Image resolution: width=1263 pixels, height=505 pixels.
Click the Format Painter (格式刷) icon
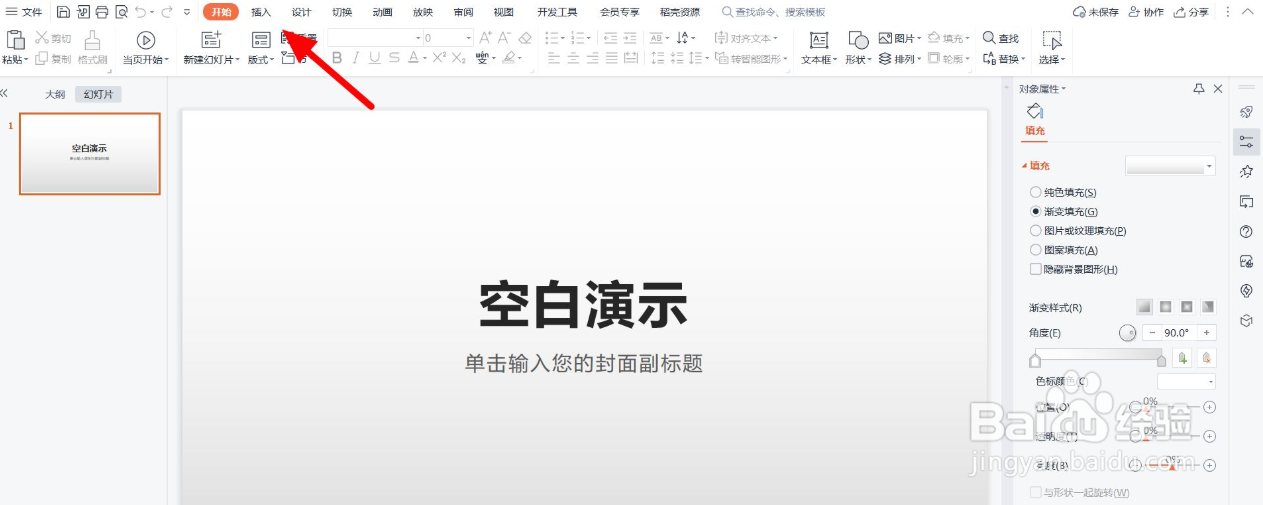(x=92, y=40)
